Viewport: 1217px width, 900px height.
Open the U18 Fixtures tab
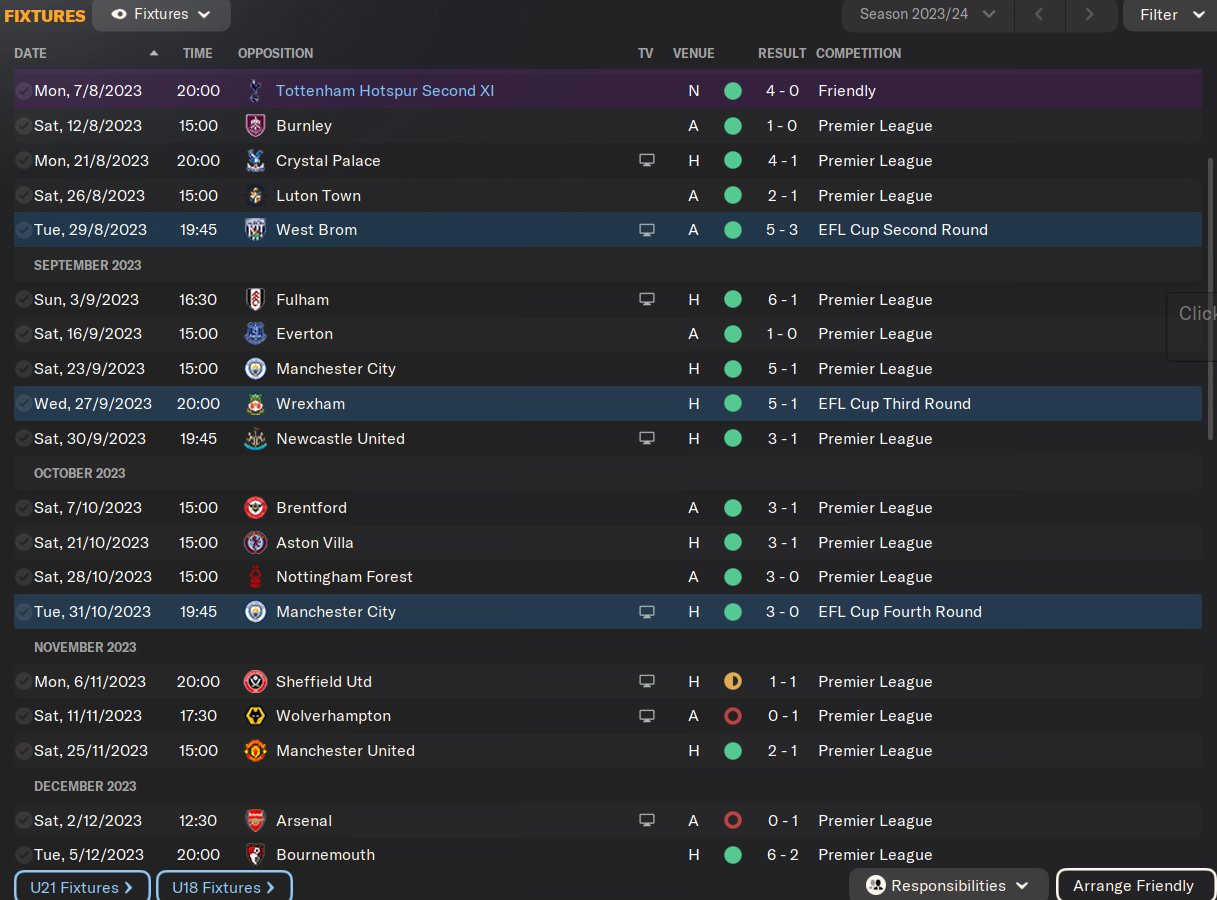click(224, 887)
